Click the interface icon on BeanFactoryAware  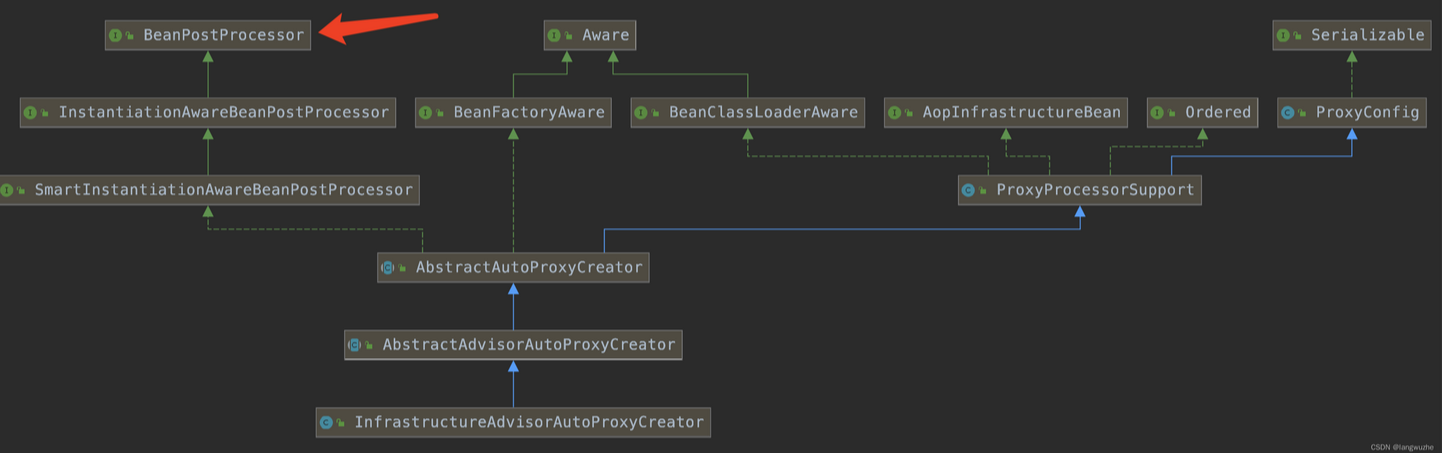[x=426, y=112]
